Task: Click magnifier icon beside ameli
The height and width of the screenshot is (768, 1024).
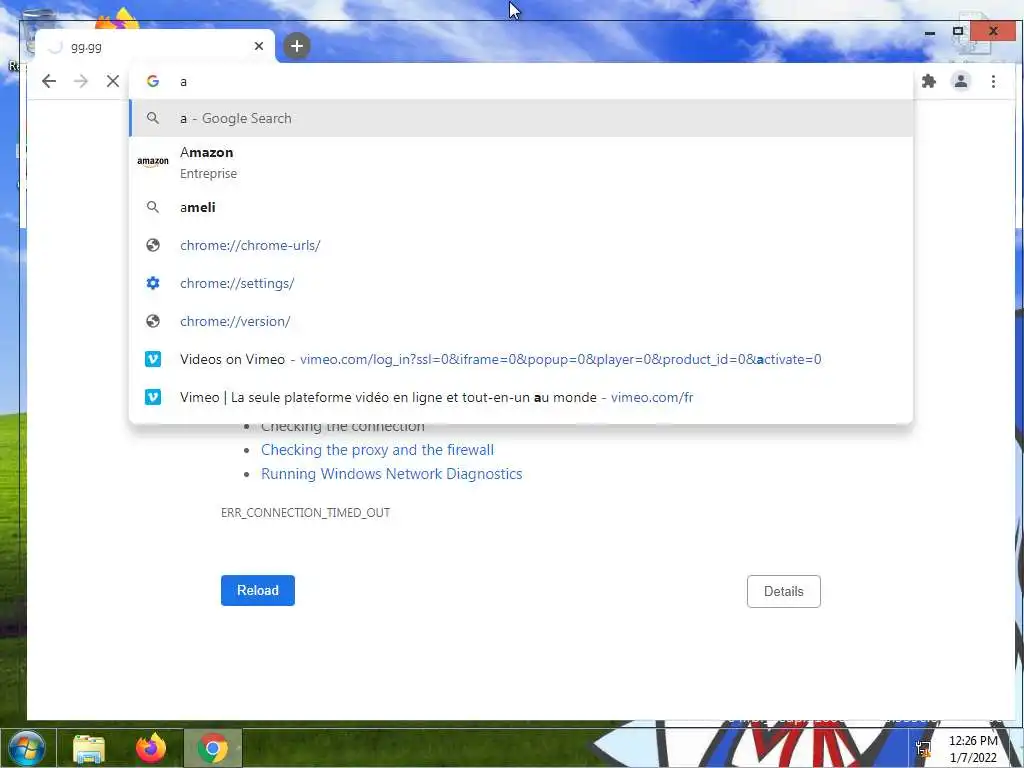Action: 153,207
